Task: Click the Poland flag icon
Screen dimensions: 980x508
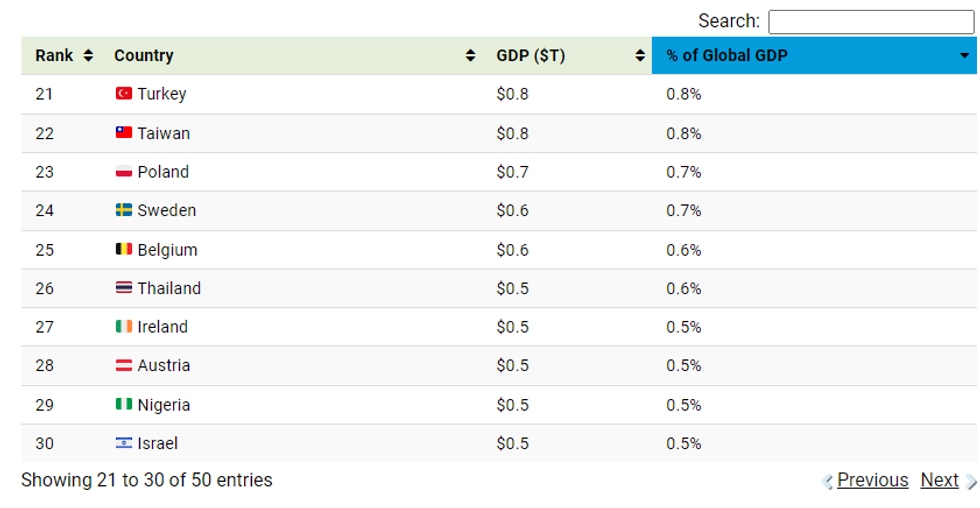Action: (124, 172)
